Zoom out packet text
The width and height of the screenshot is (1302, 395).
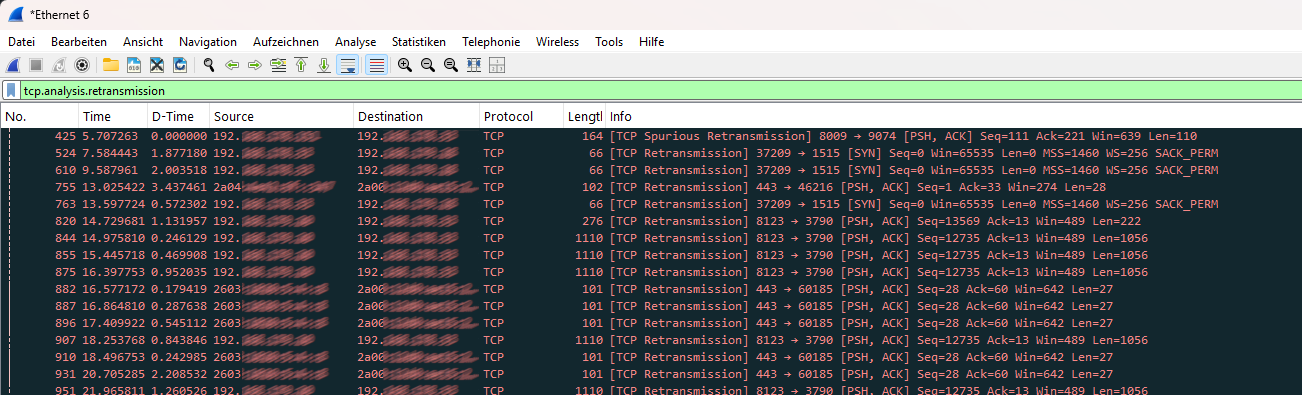pyautogui.click(x=428, y=65)
